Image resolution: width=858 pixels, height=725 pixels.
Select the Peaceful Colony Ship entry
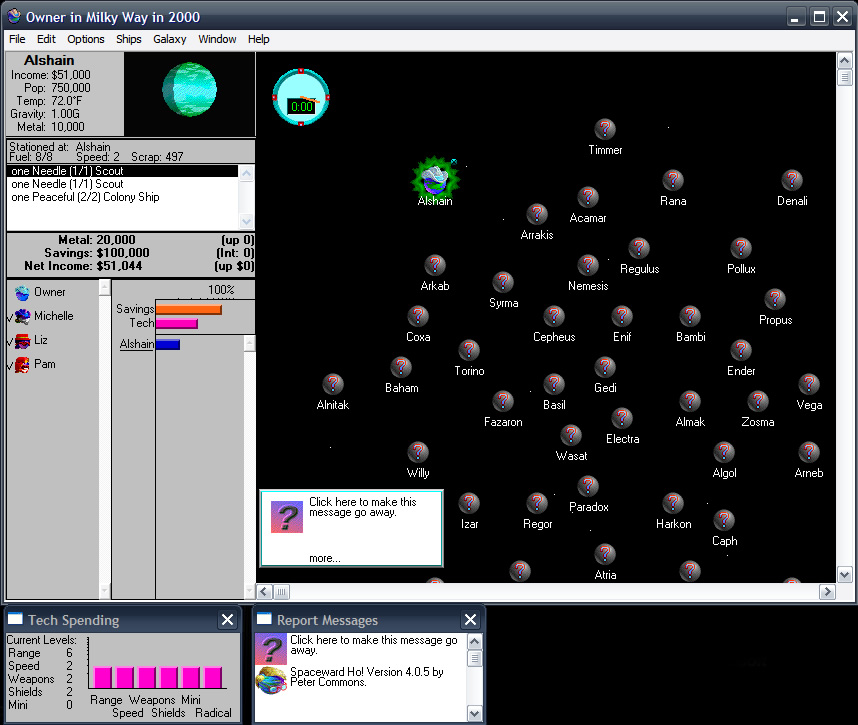[123, 197]
